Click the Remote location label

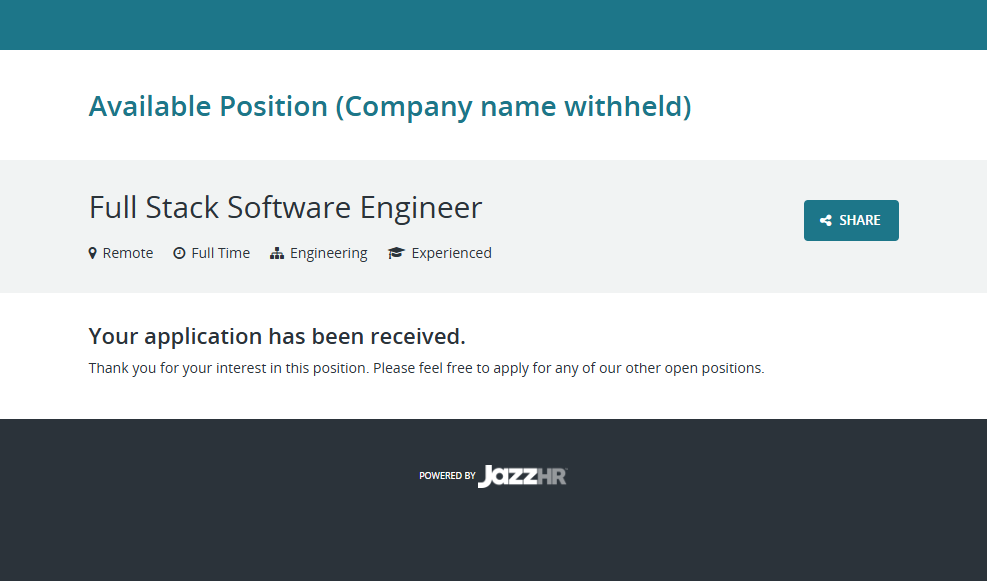128,253
